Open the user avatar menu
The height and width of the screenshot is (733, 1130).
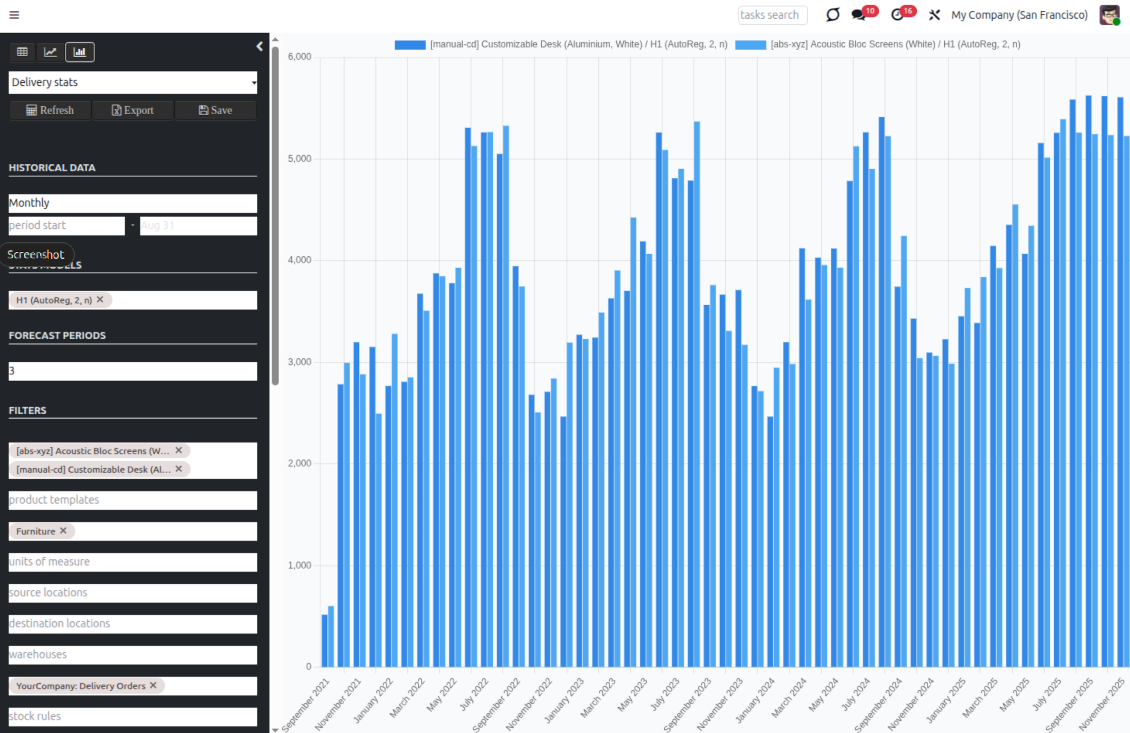pos(1109,15)
